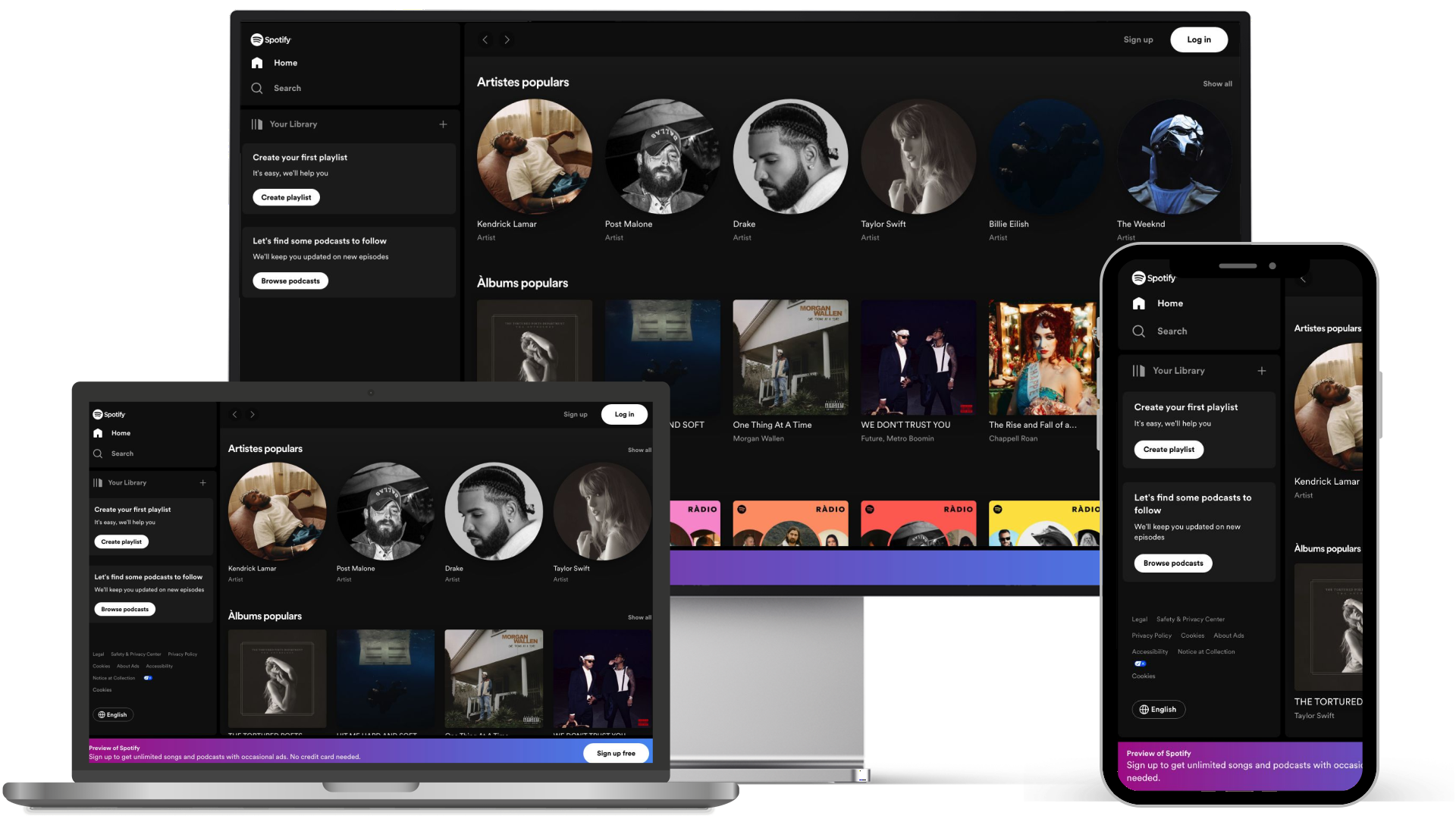The width and height of the screenshot is (1456, 819).
Task: Click the Search icon on the phone
Action: tap(1139, 331)
